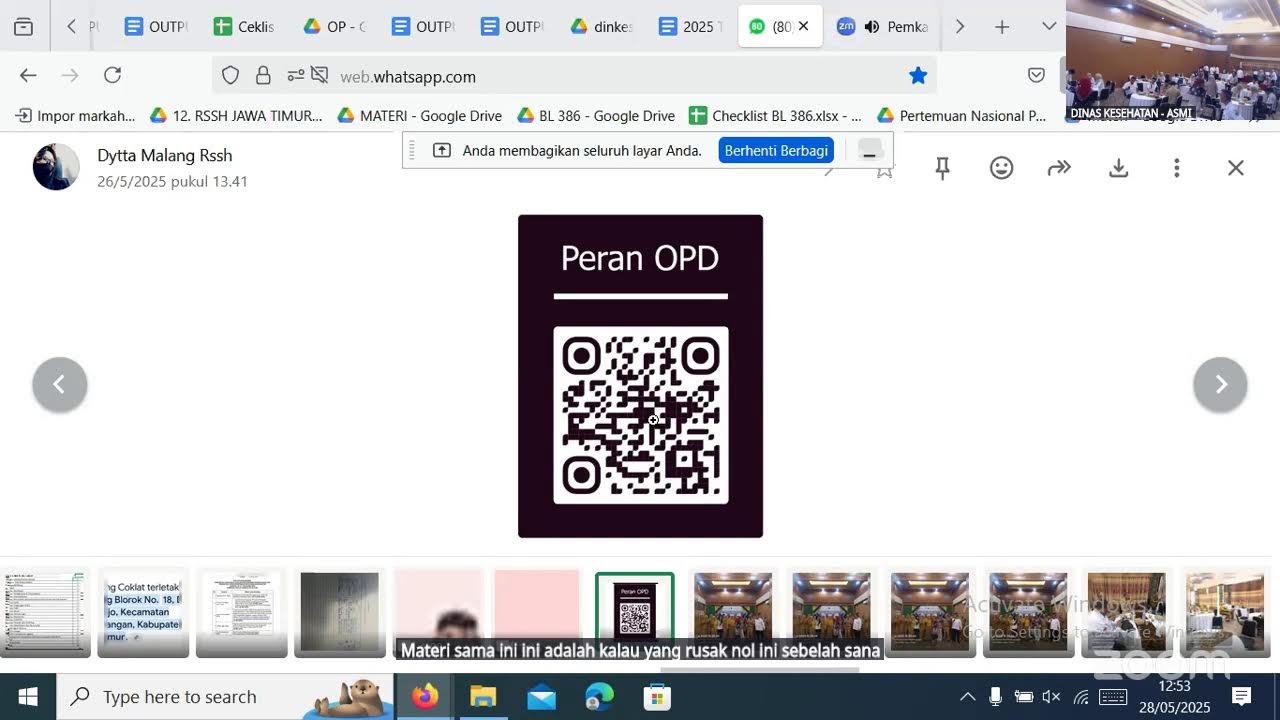The width and height of the screenshot is (1280, 720).
Task: Pin the viewed WhatsApp image message
Action: coord(942,168)
